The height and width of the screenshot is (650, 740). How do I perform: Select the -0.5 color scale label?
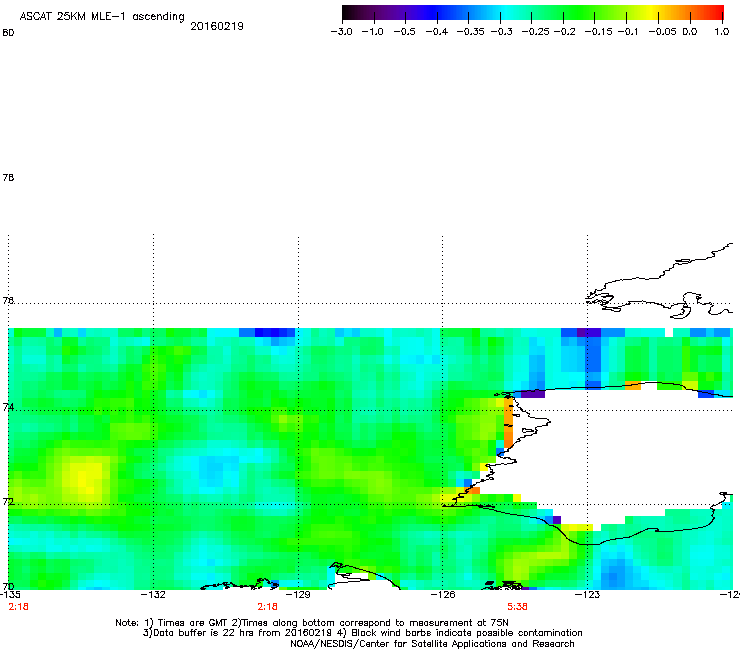pos(404,32)
